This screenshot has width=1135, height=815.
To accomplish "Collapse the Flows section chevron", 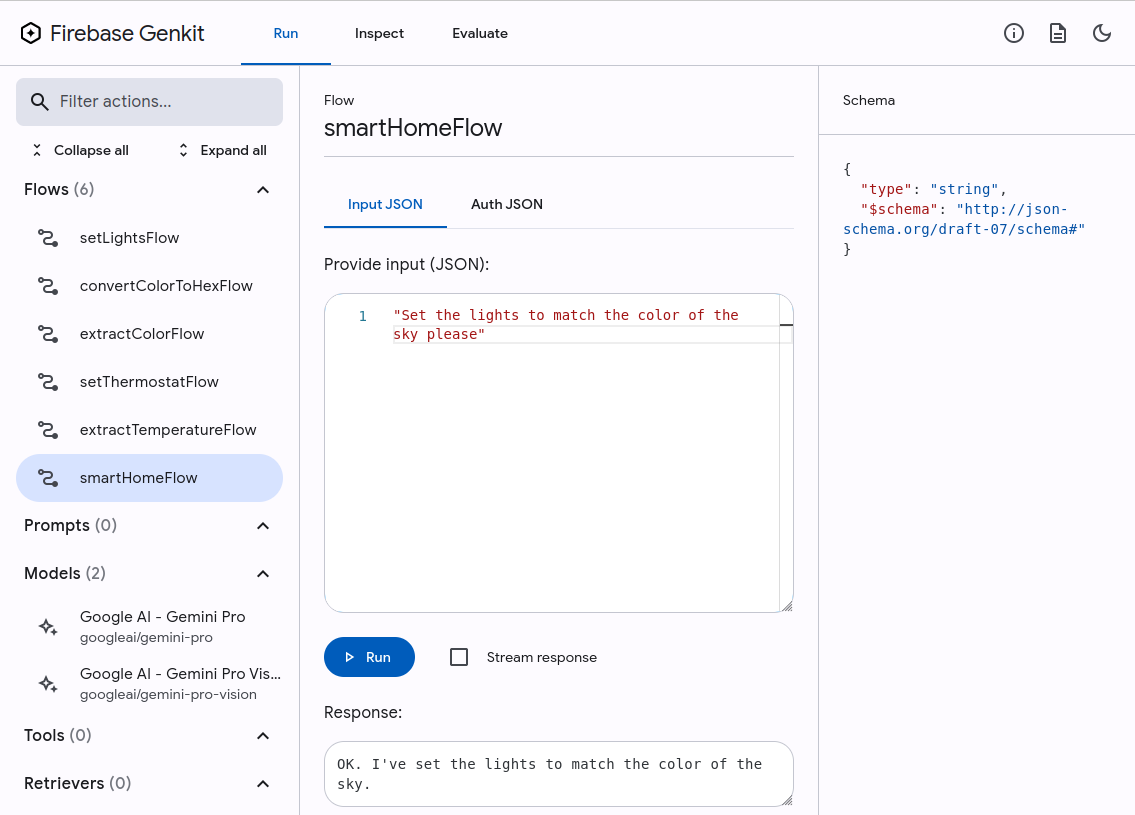I will (263, 189).
